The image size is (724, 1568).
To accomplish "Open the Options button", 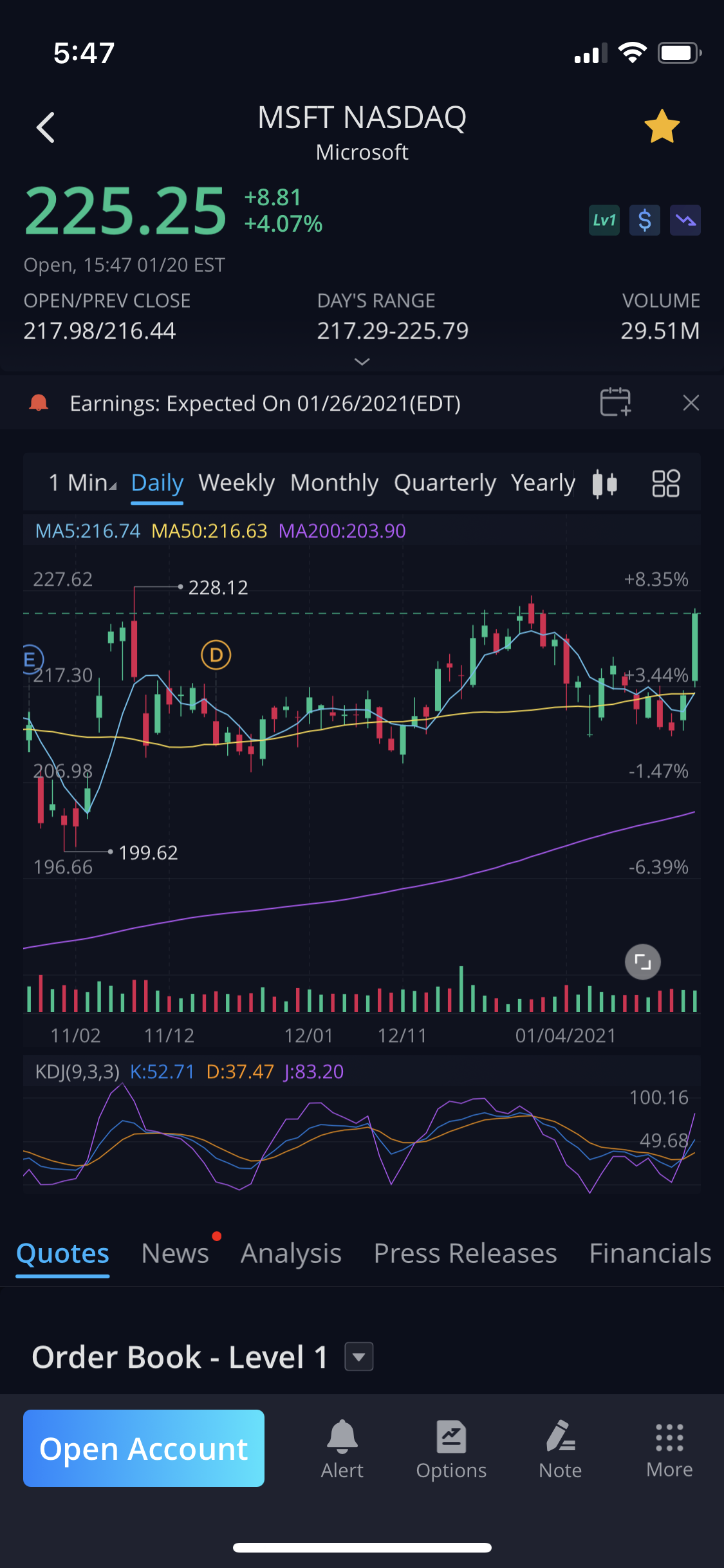I will (x=451, y=1448).
